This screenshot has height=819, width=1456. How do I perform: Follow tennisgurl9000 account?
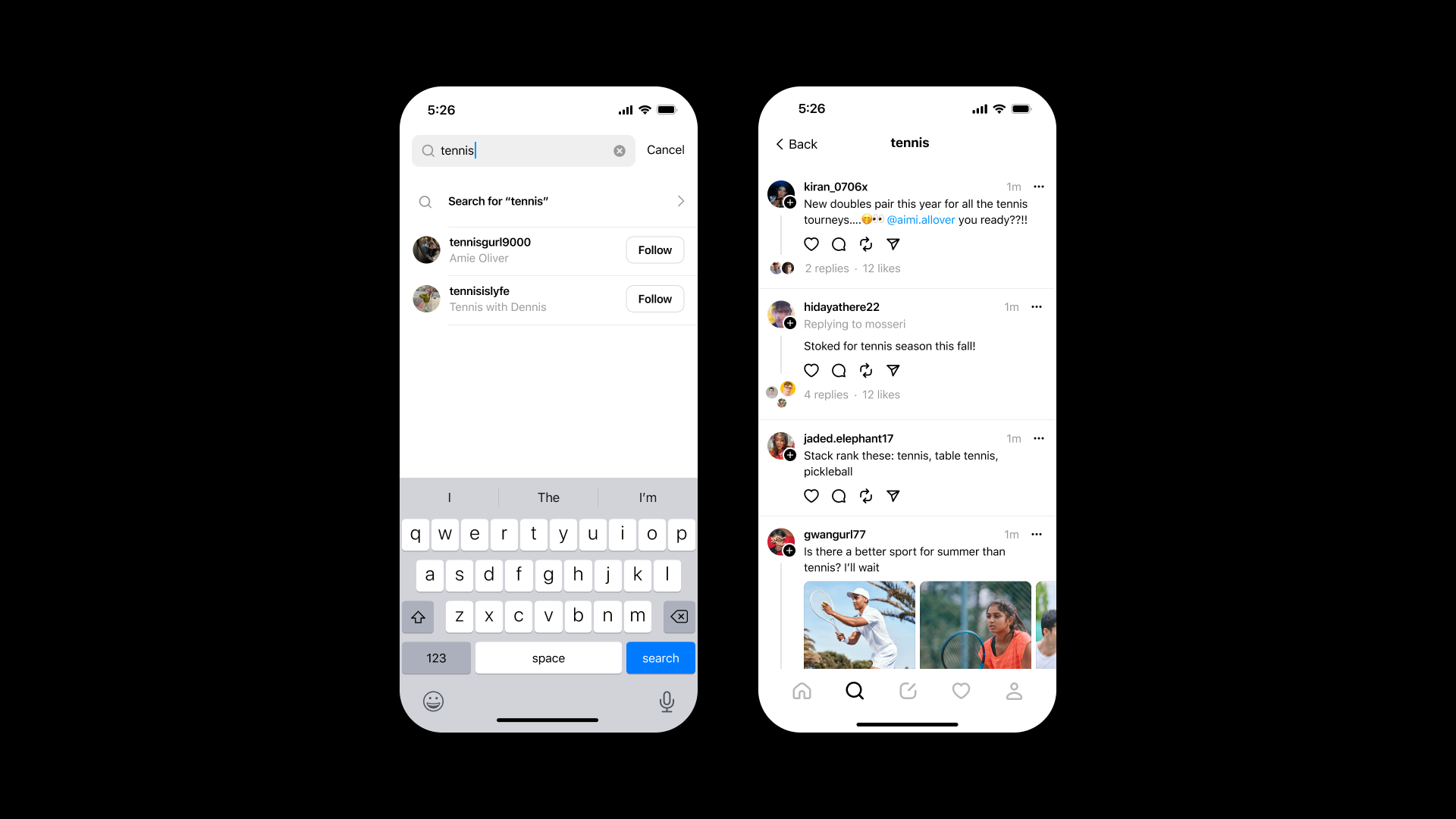pyautogui.click(x=655, y=250)
